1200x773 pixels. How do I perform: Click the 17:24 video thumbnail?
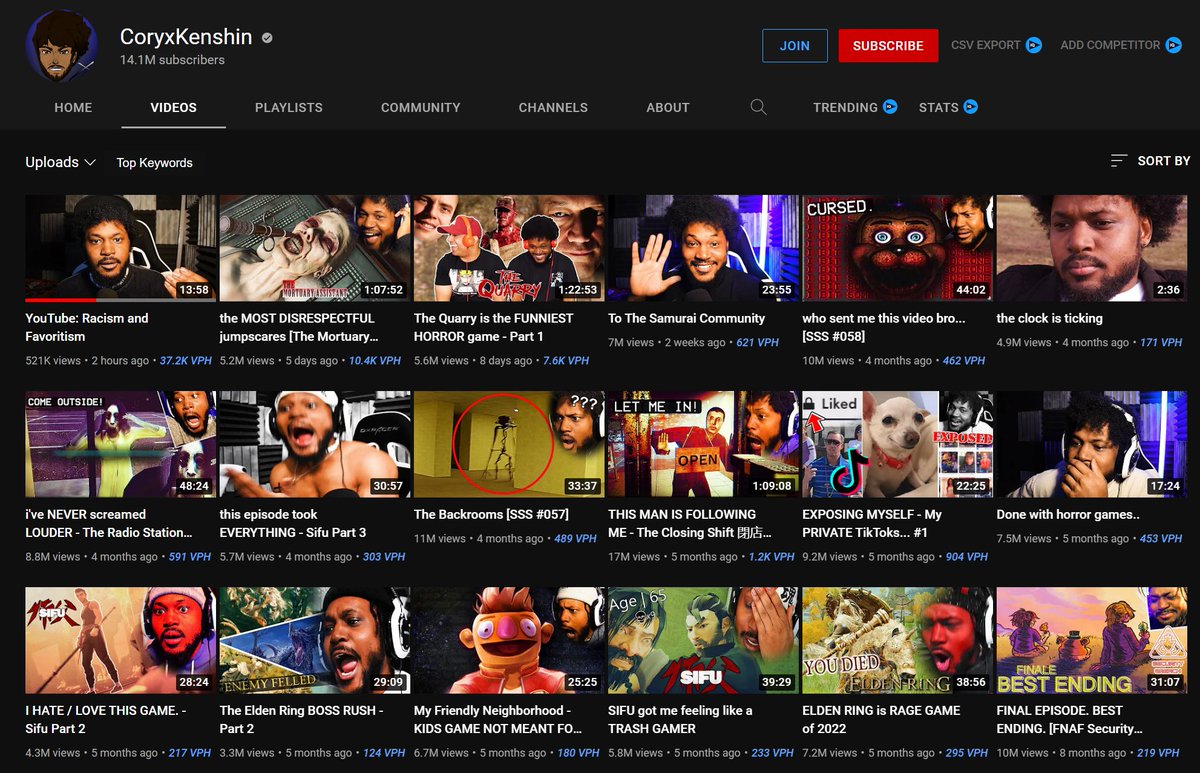(1091, 444)
